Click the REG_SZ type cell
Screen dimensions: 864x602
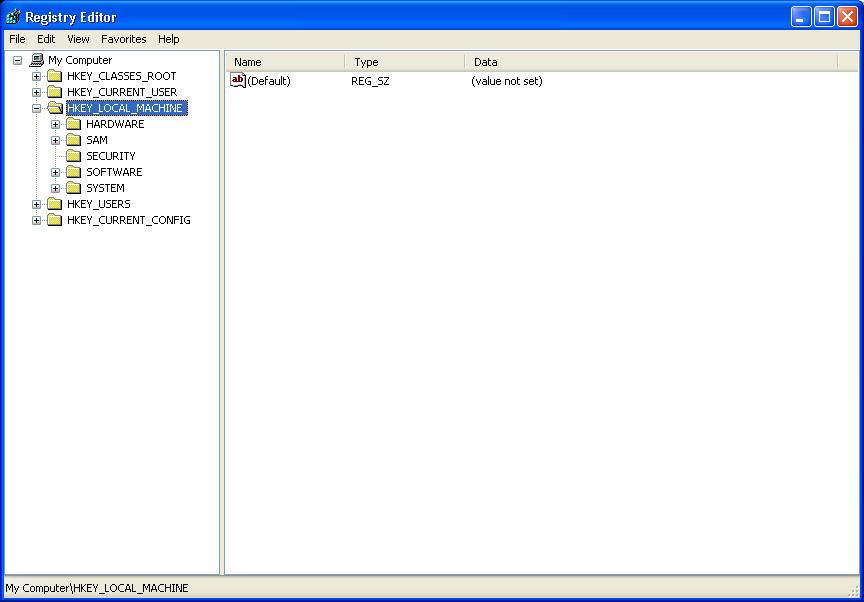370,81
